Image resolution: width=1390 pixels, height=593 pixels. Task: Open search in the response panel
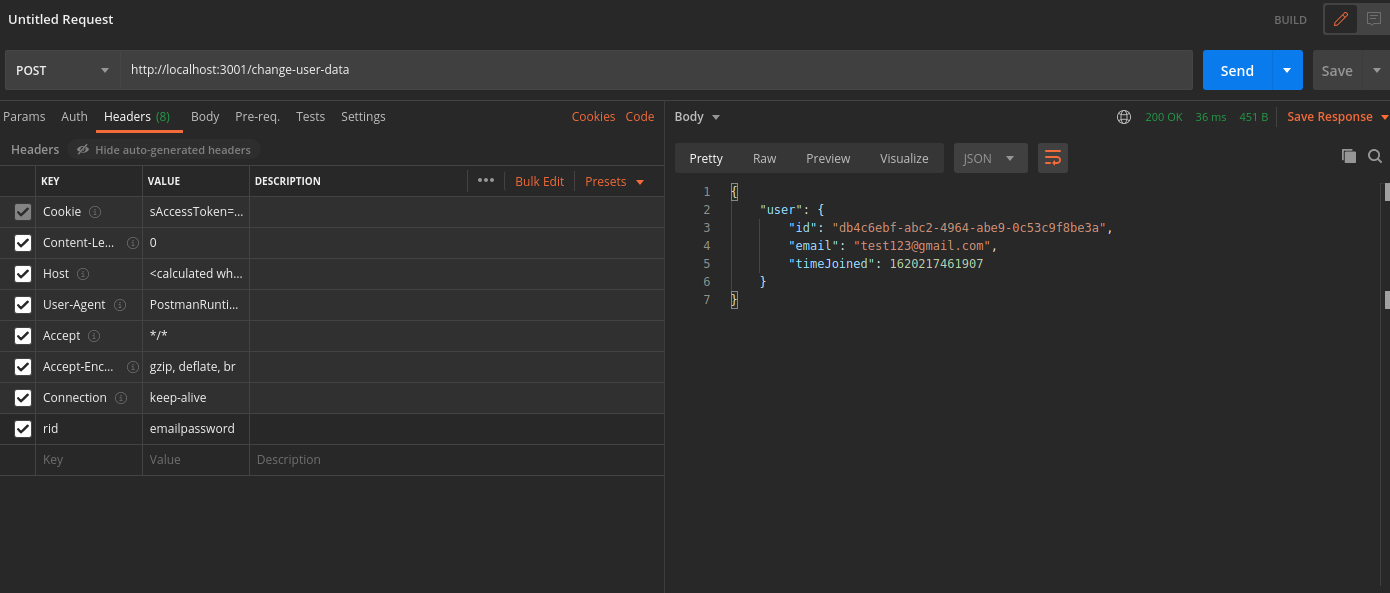tap(1375, 156)
